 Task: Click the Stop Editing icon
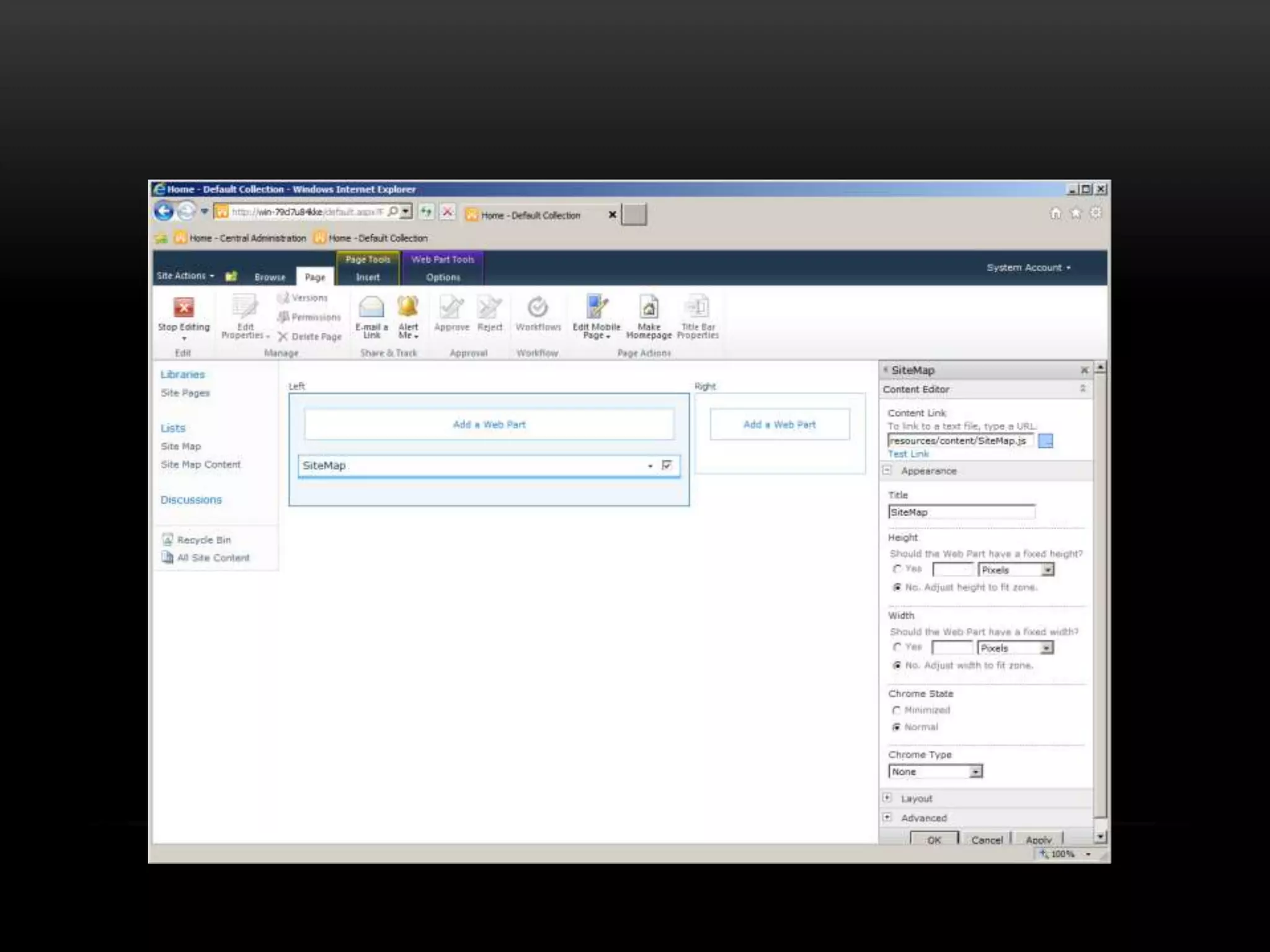coord(184,308)
